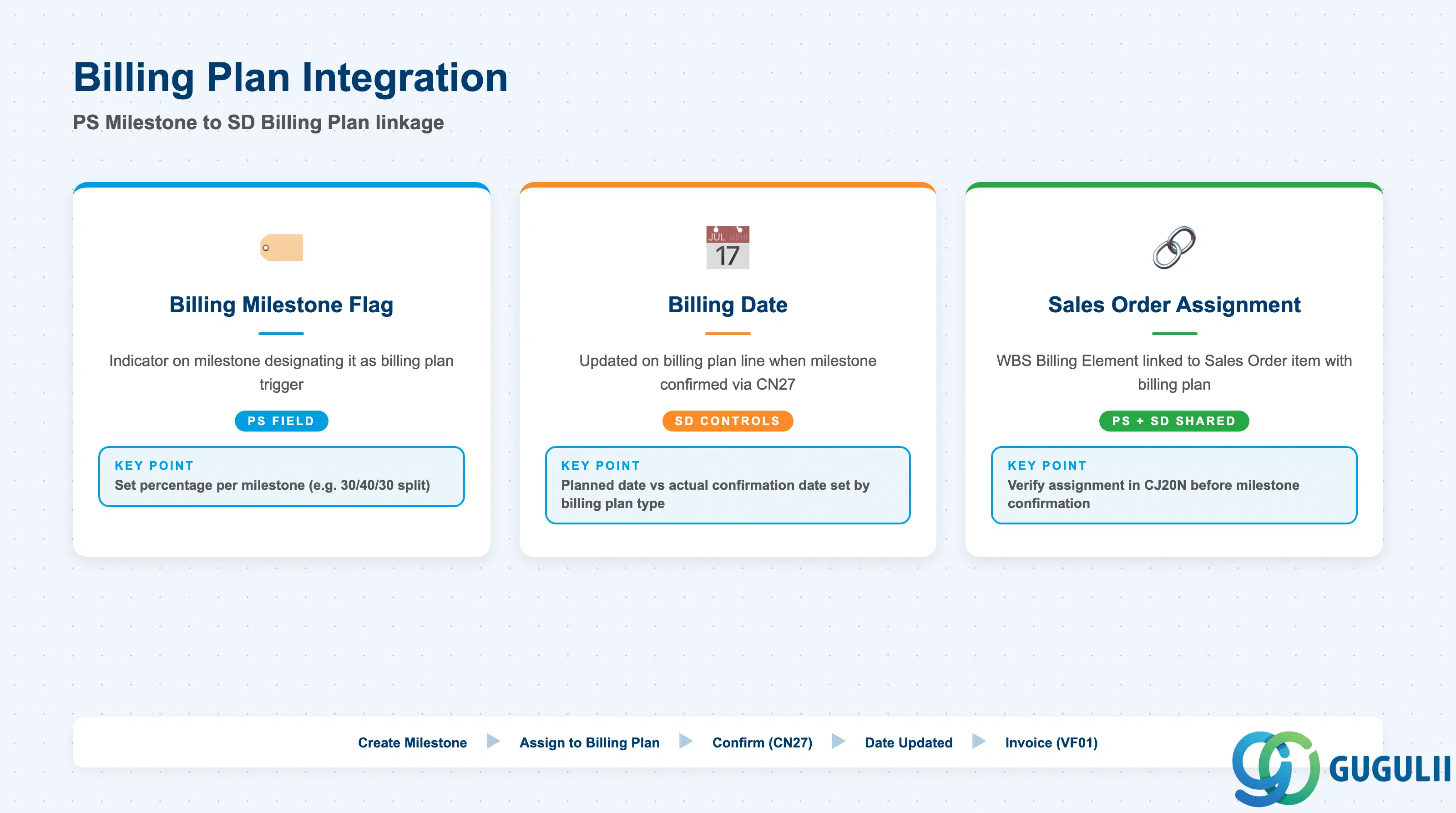This screenshot has width=1456, height=813.
Task: Click the tag icon above Billing Milestone Flag
Action: click(x=282, y=248)
